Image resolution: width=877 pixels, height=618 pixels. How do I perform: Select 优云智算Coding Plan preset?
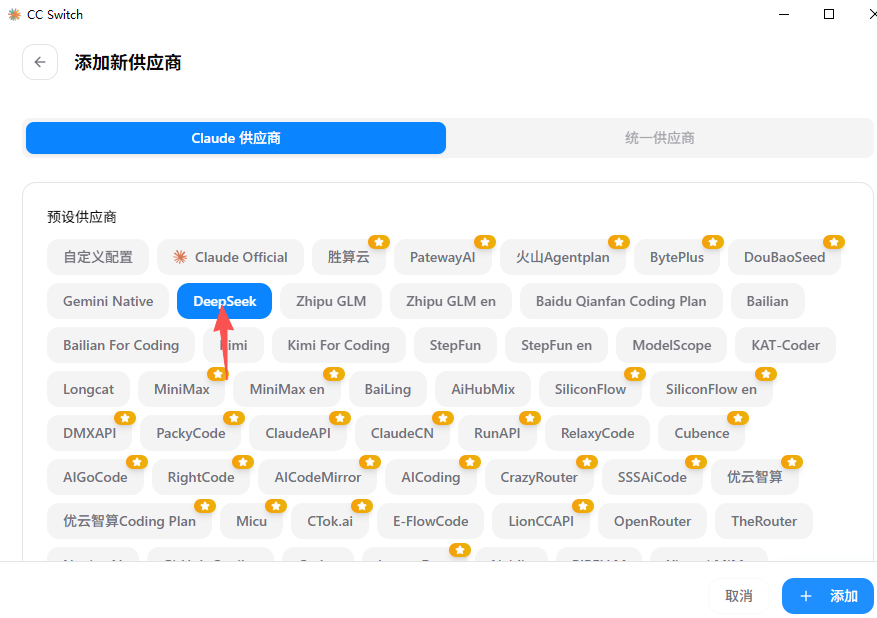pos(129,521)
